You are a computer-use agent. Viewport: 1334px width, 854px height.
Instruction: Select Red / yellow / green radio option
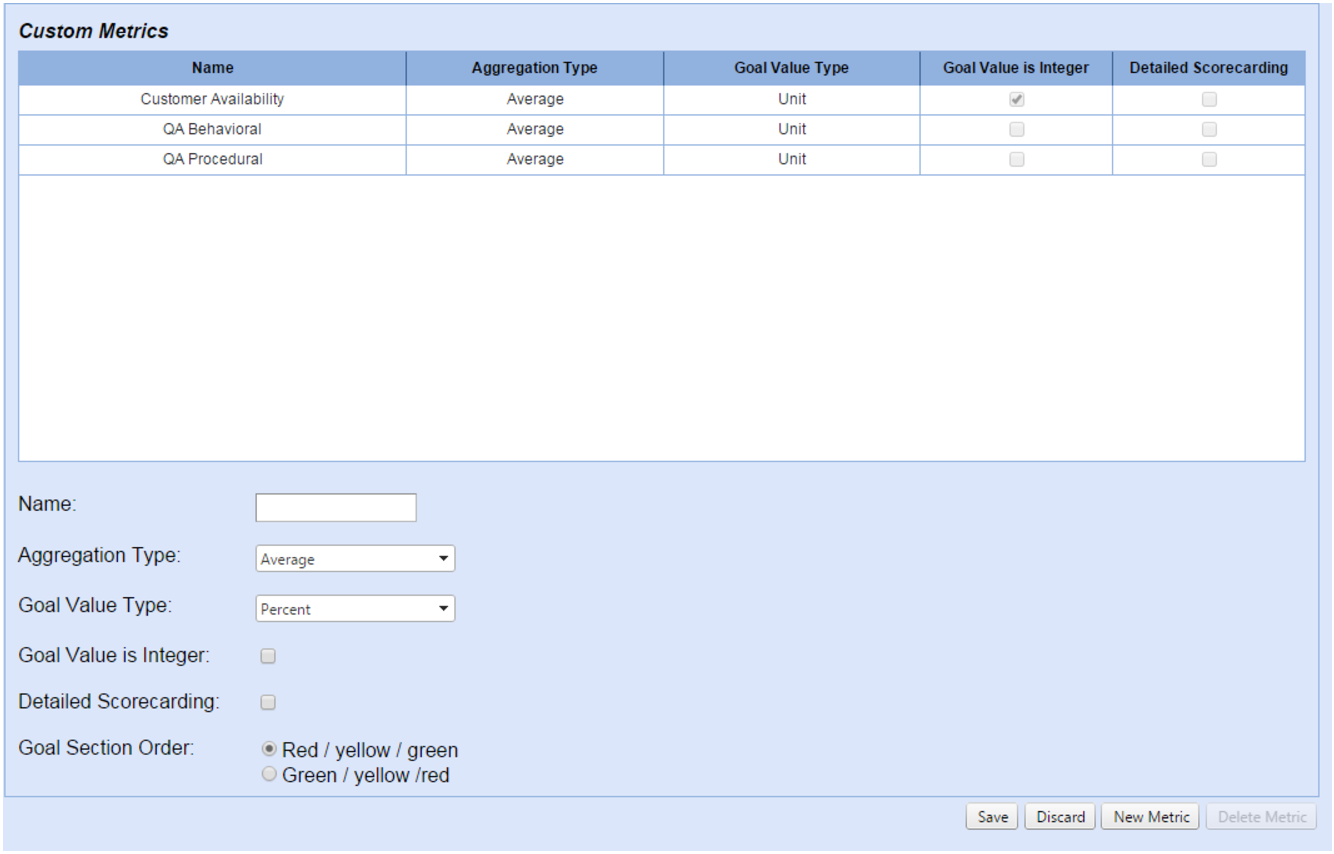(x=269, y=749)
